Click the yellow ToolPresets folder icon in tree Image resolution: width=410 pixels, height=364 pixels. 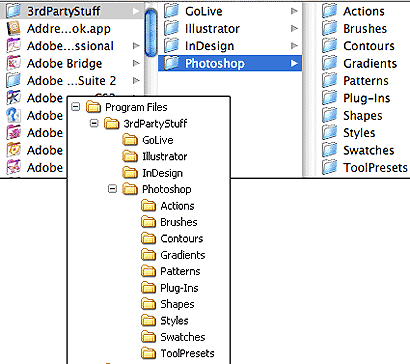tap(148, 353)
